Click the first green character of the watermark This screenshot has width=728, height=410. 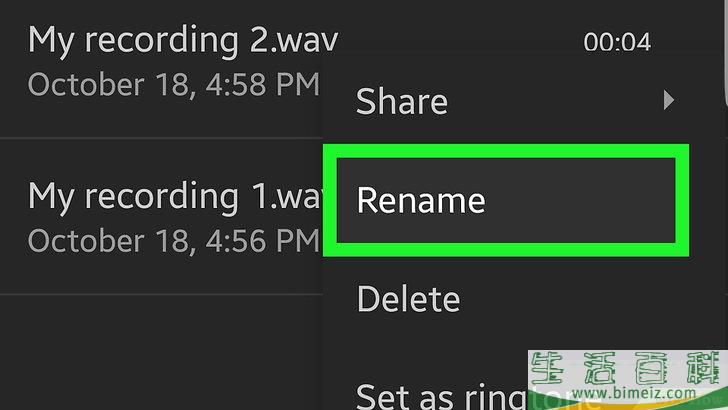coord(547,369)
